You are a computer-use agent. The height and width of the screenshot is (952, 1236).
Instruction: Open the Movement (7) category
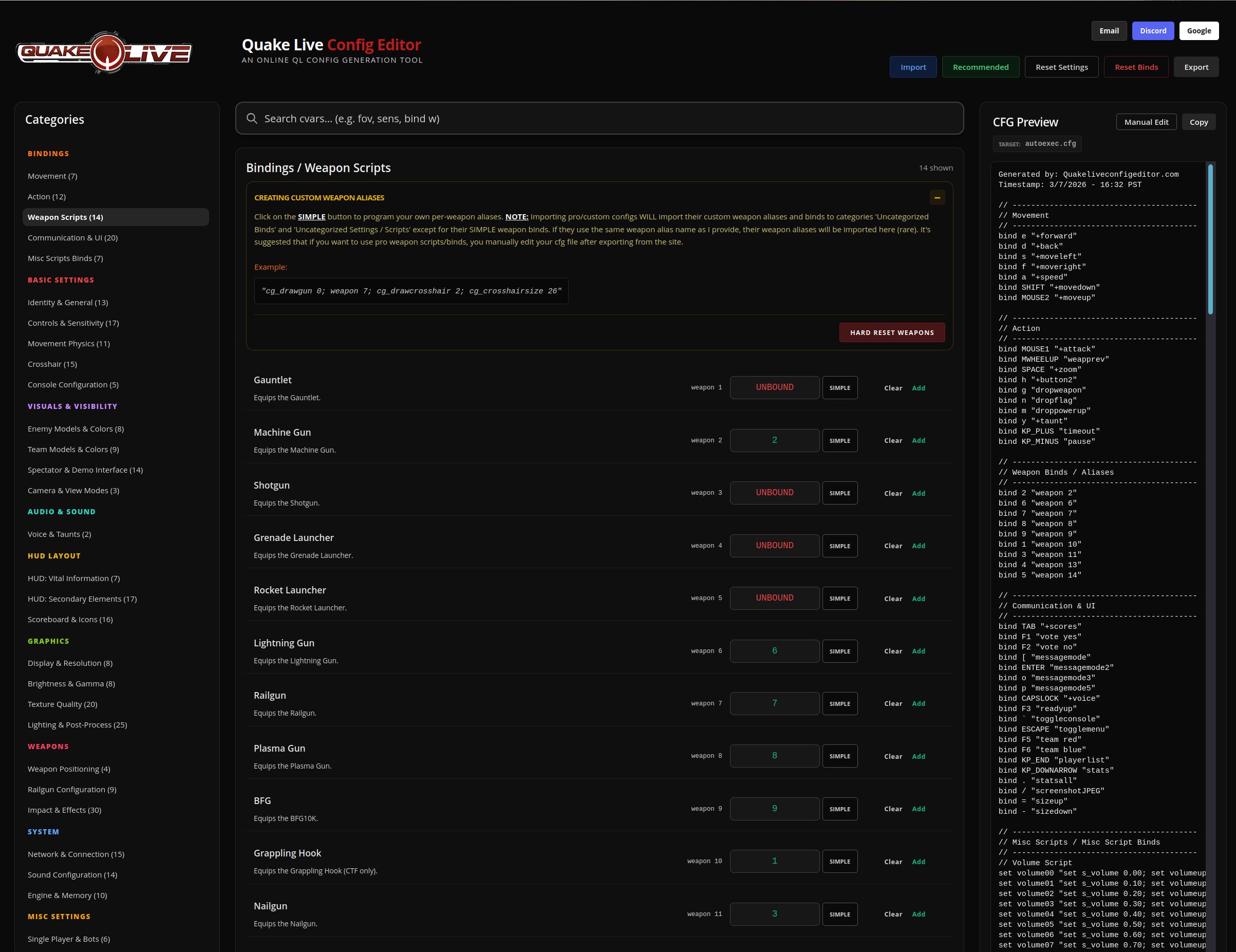52,176
